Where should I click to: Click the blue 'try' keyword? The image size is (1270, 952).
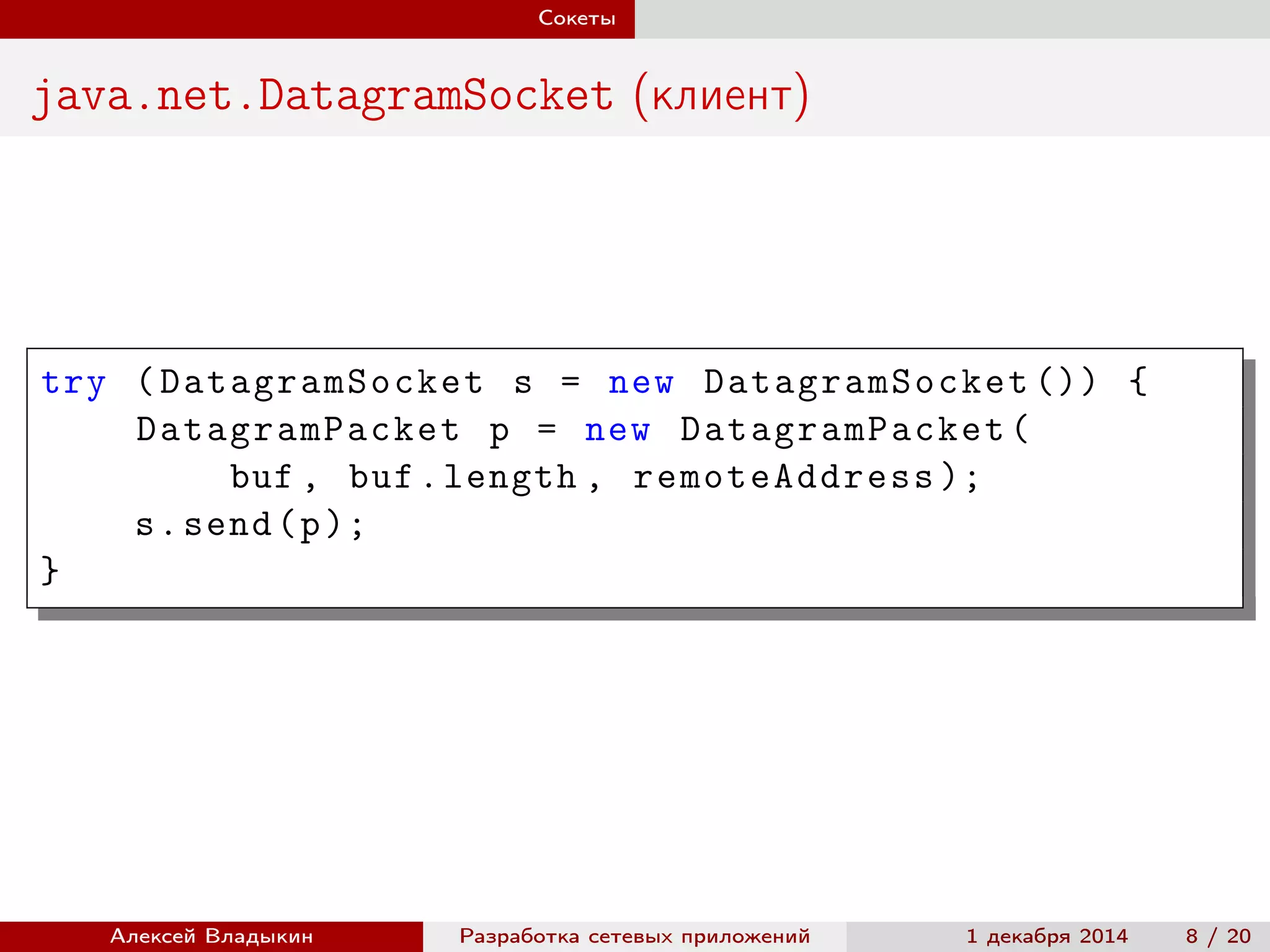click(x=74, y=384)
